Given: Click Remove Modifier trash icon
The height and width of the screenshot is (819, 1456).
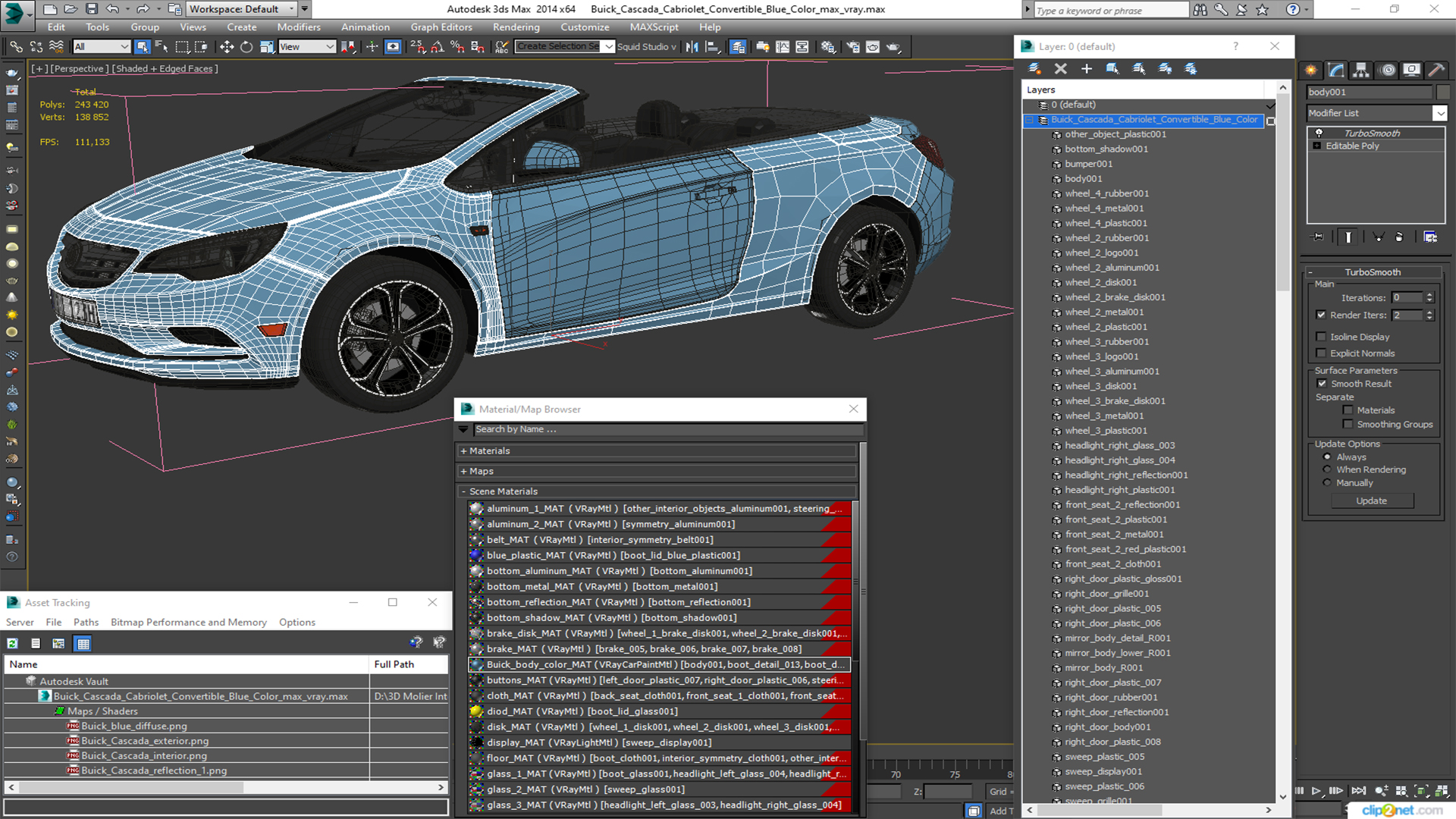Looking at the screenshot, I should [x=1399, y=237].
